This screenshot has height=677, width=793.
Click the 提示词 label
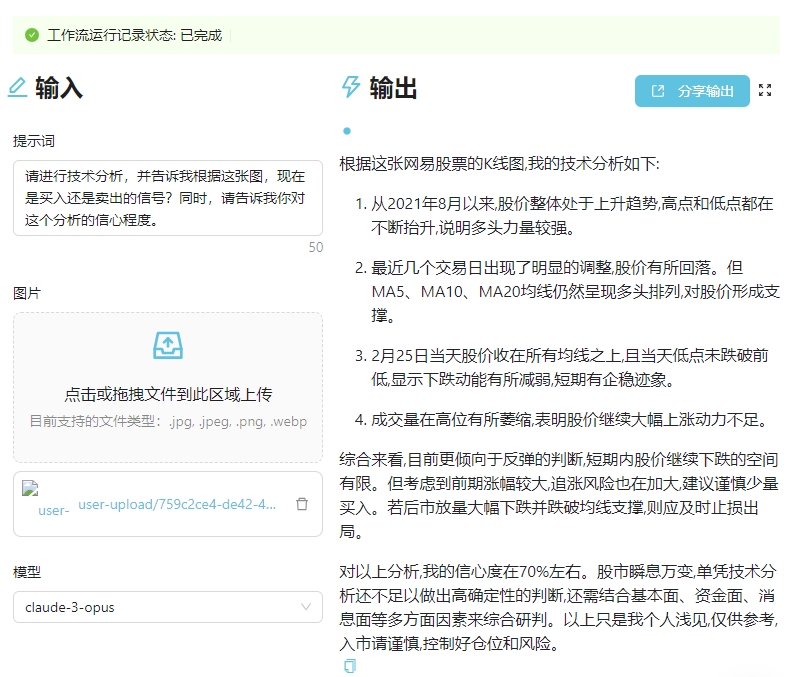[x=34, y=141]
